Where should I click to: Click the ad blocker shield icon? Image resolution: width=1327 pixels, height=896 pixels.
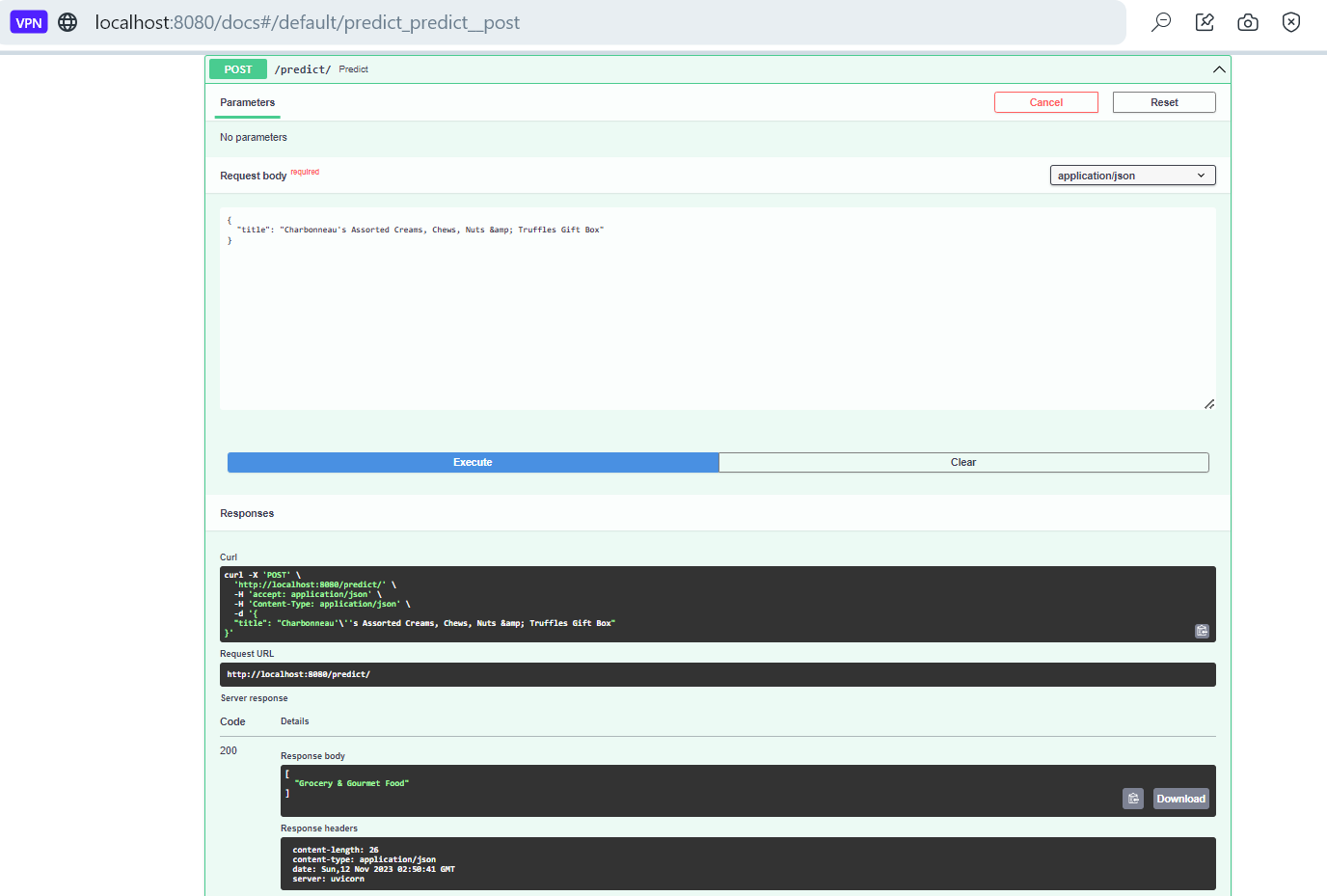point(1291,22)
